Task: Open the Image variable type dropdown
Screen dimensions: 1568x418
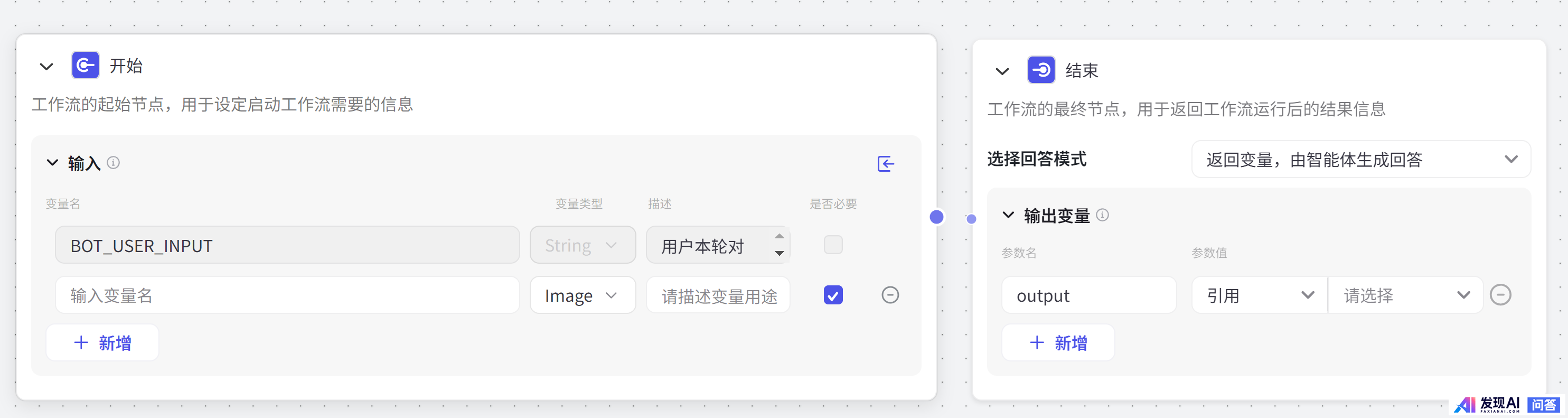Action: click(x=583, y=295)
